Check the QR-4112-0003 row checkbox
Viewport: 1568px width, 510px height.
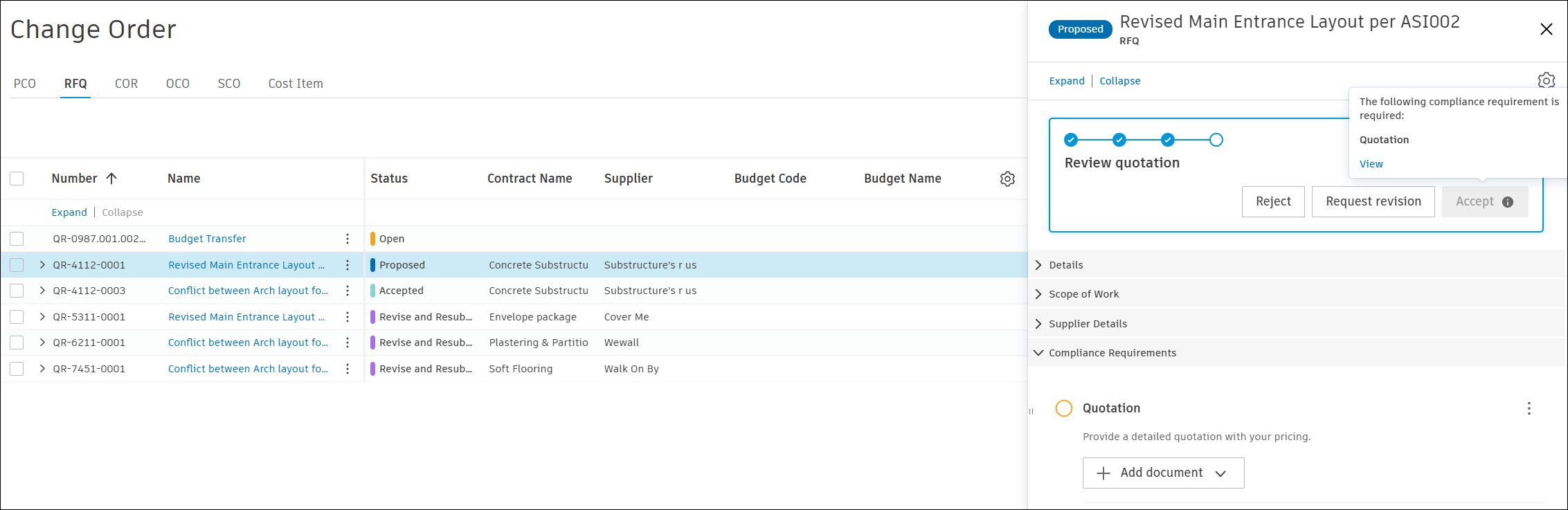17,291
